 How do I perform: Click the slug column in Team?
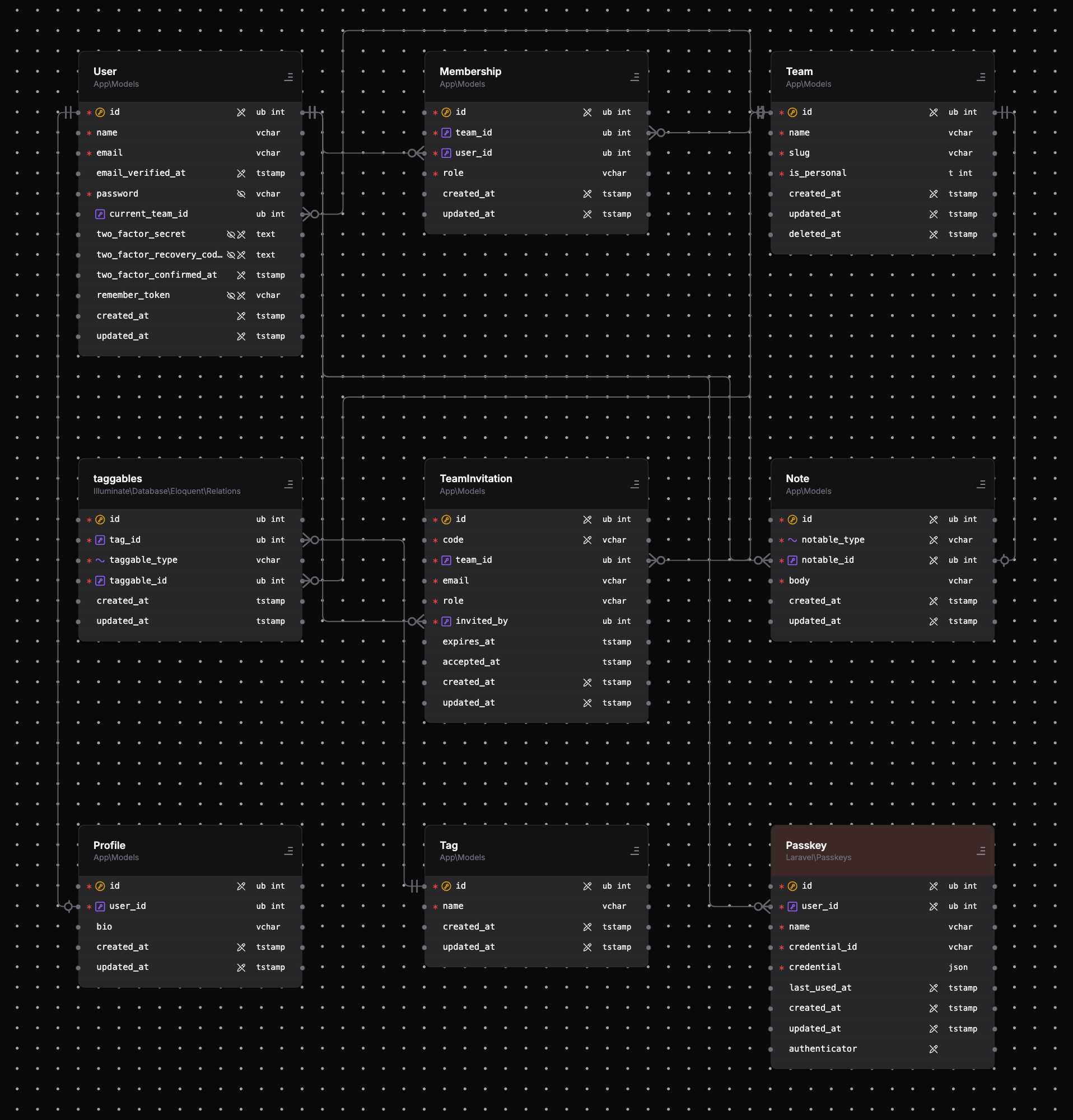click(x=799, y=153)
